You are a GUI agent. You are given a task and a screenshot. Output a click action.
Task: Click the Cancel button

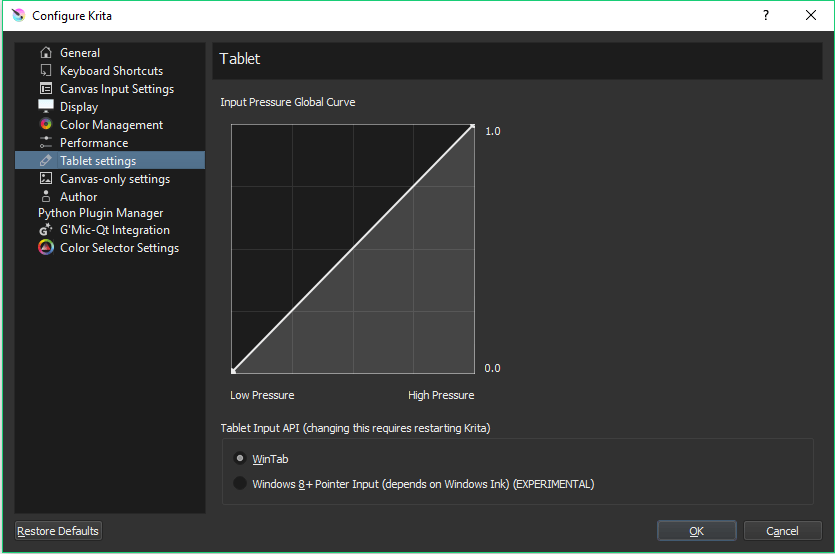(782, 531)
